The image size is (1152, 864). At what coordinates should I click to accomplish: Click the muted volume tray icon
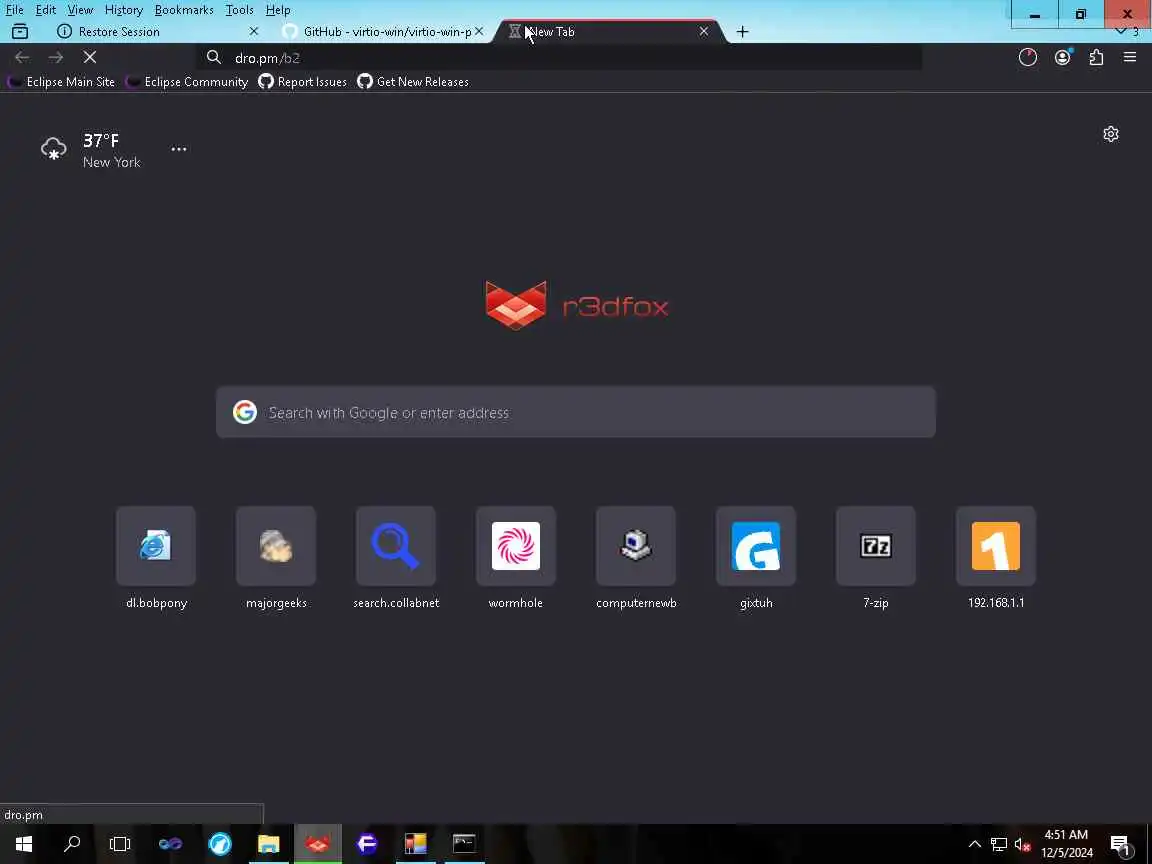[x=1022, y=844]
